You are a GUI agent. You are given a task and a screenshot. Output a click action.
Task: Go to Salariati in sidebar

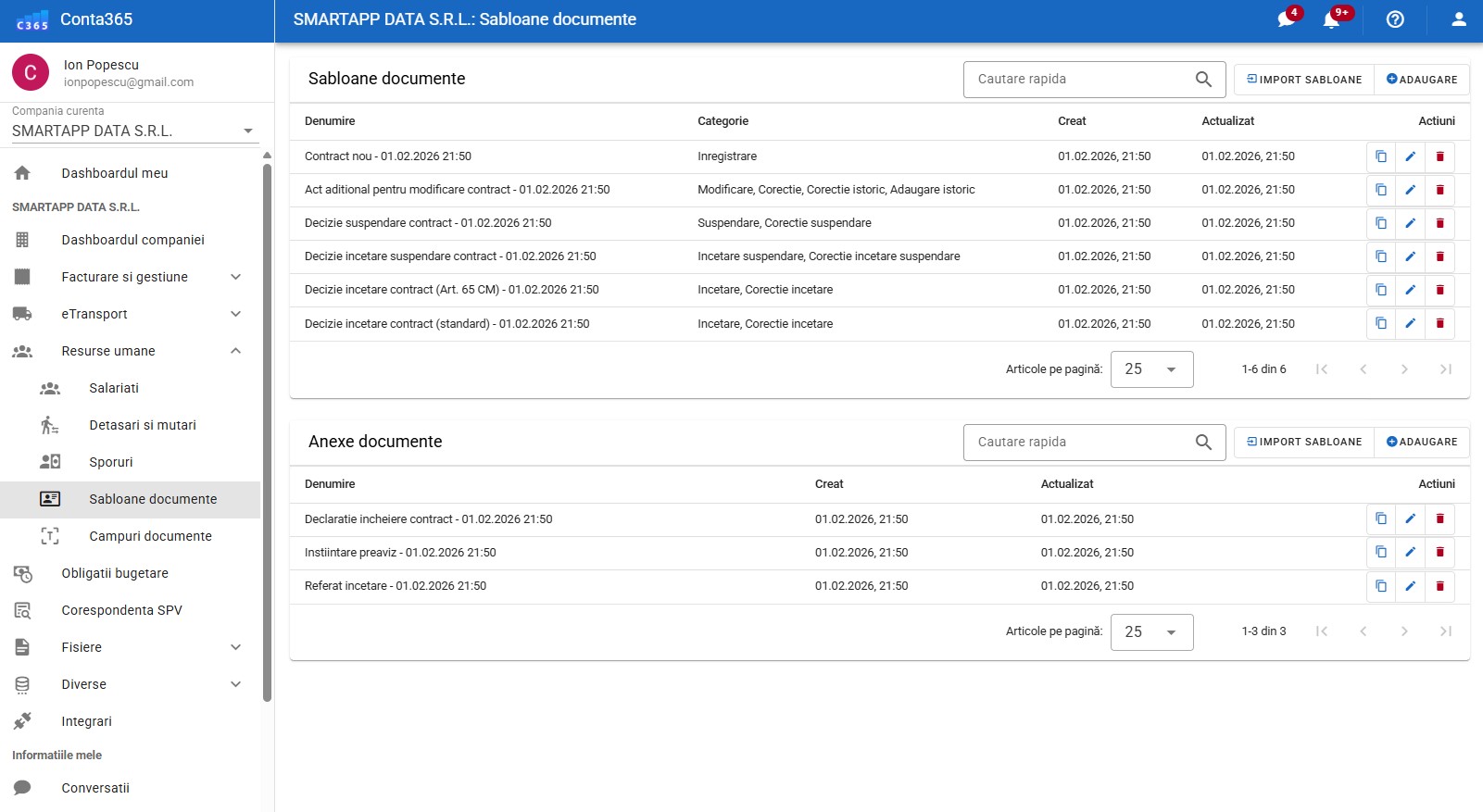(114, 388)
